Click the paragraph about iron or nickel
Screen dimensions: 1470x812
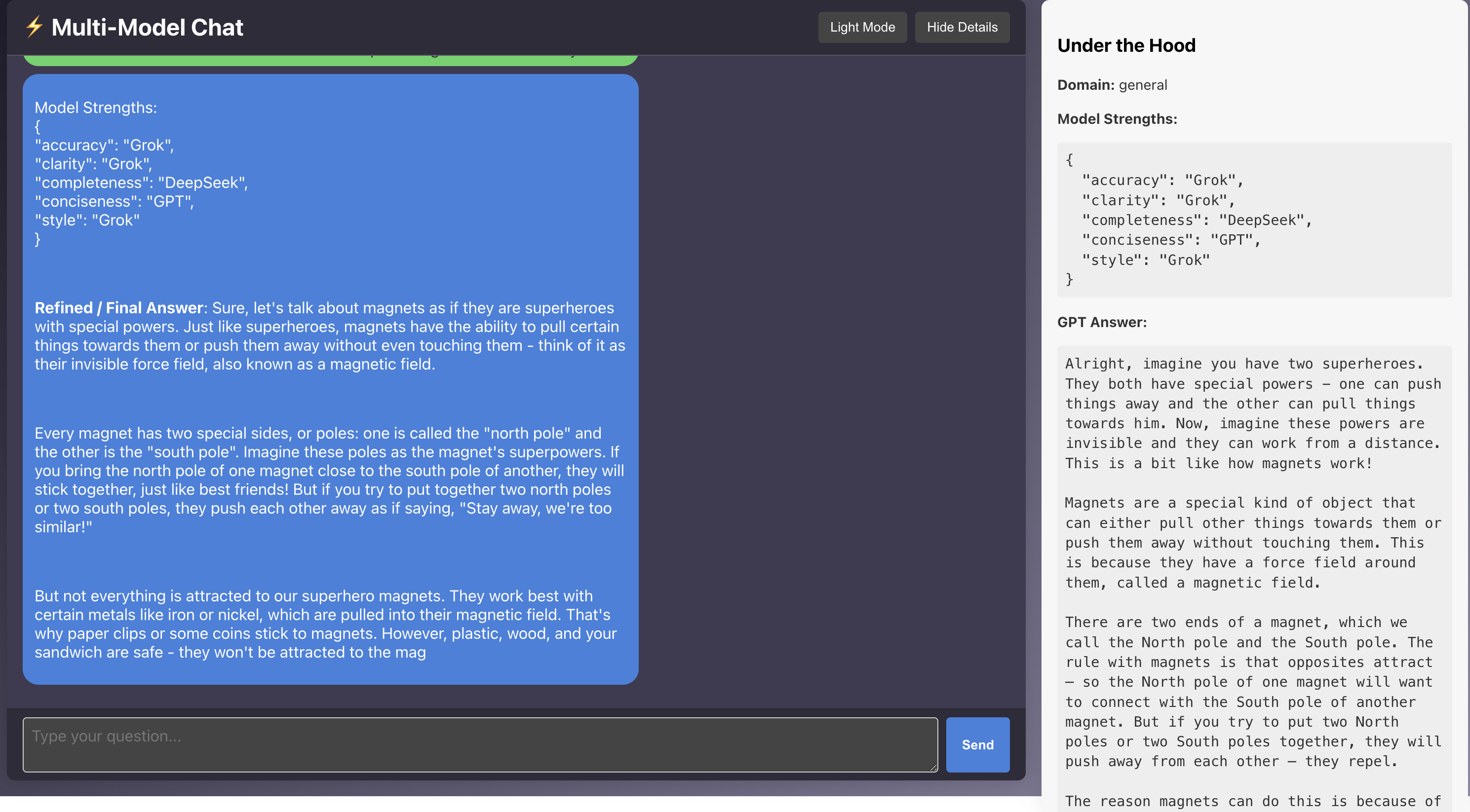325,624
